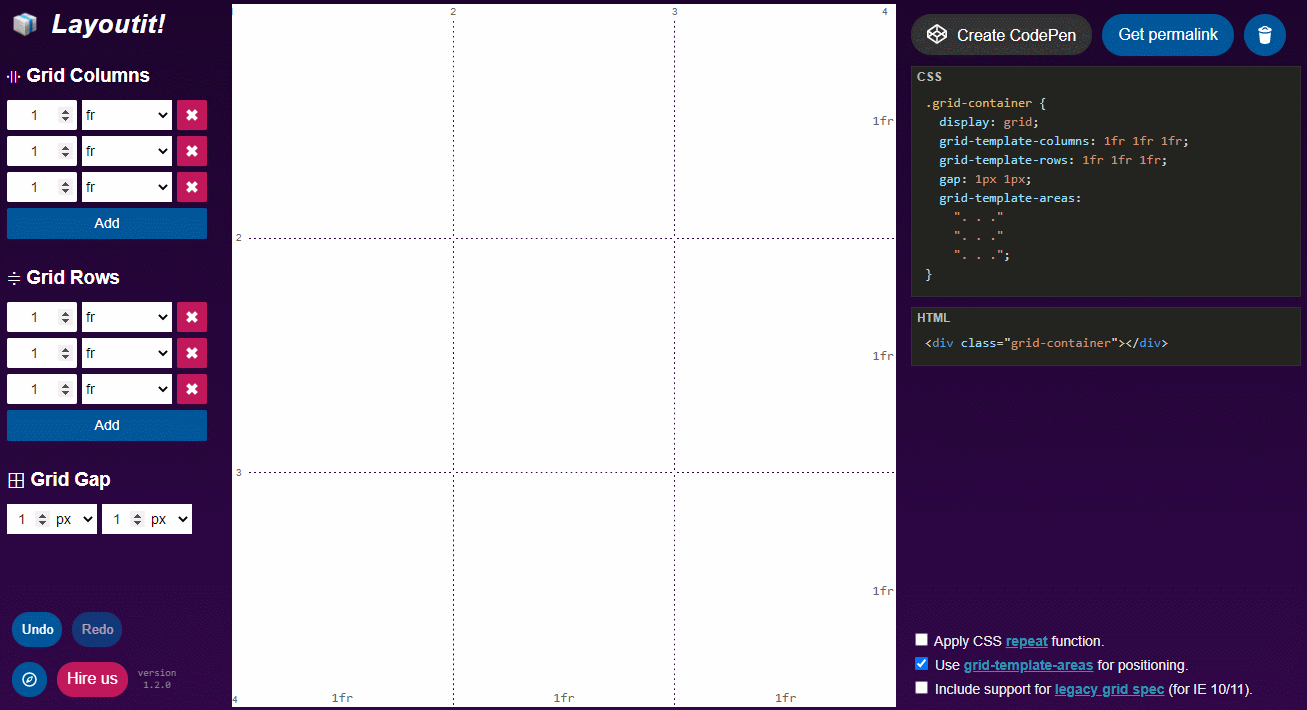Click the Layoutit! cube logo icon
Viewport: 1307px width, 710px height.
tap(25, 24)
